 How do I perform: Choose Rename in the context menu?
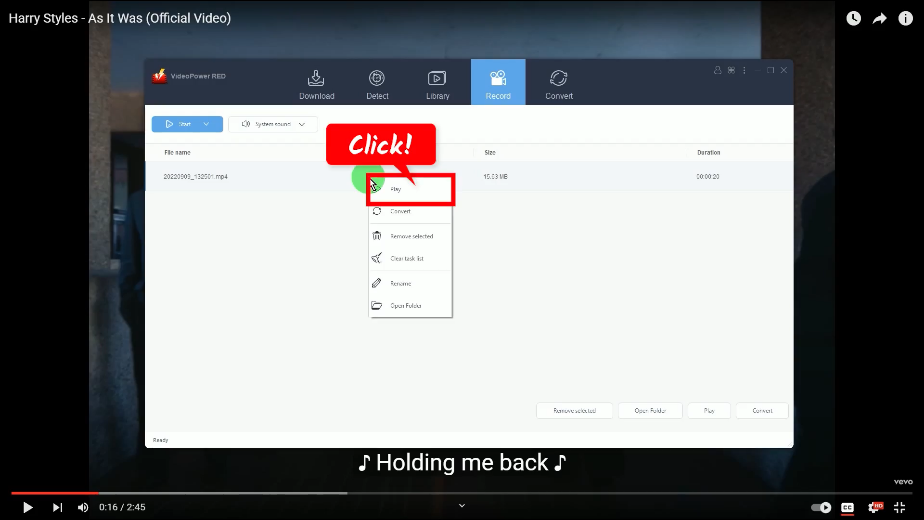pyautogui.click(x=410, y=284)
